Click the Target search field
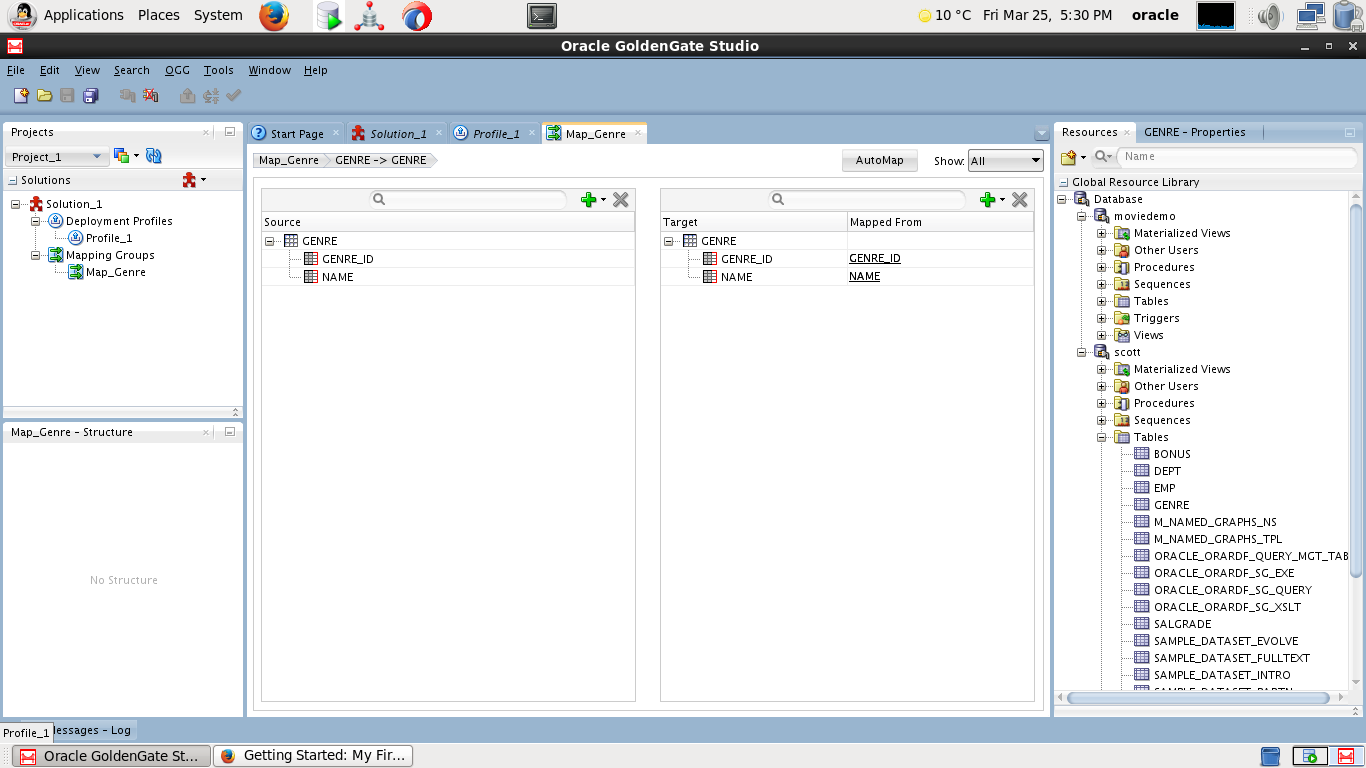This screenshot has width=1366, height=768. pos(867,200)
